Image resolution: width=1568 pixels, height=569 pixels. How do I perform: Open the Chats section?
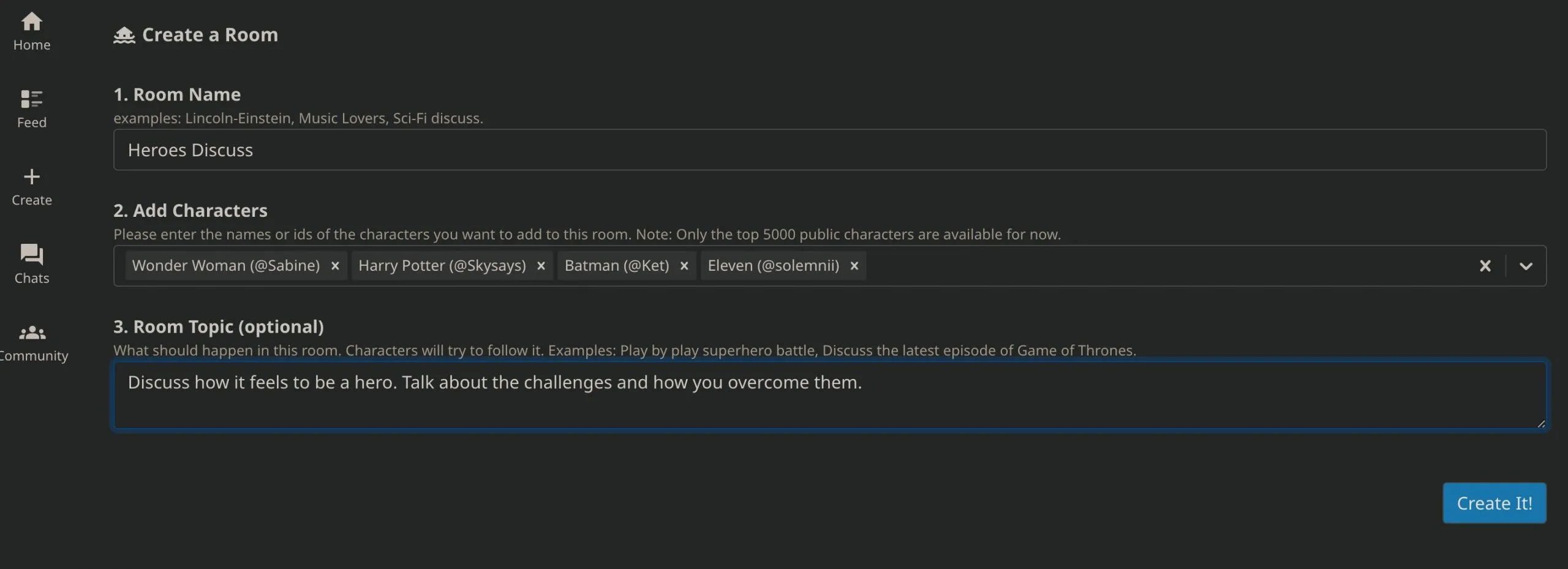(x=31, y=263)
